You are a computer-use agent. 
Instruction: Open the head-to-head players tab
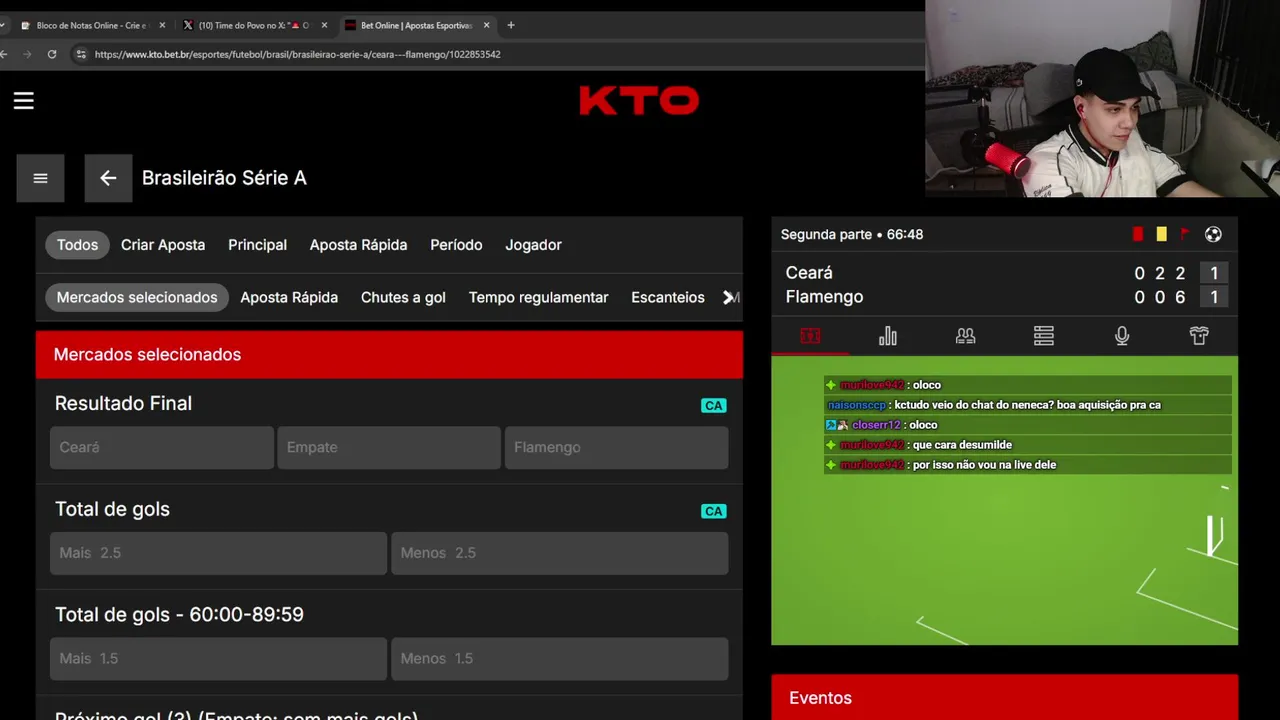click(966, 336)
